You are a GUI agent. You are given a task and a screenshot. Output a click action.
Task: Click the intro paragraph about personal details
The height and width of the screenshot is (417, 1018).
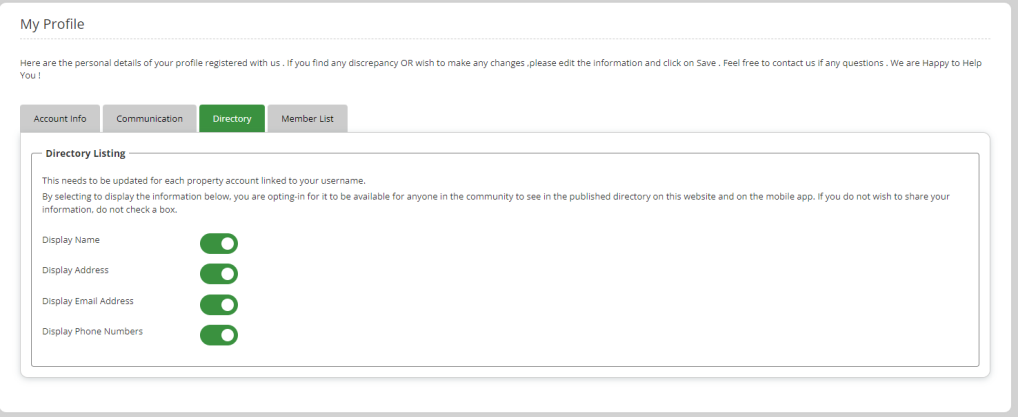click(501, 69)
